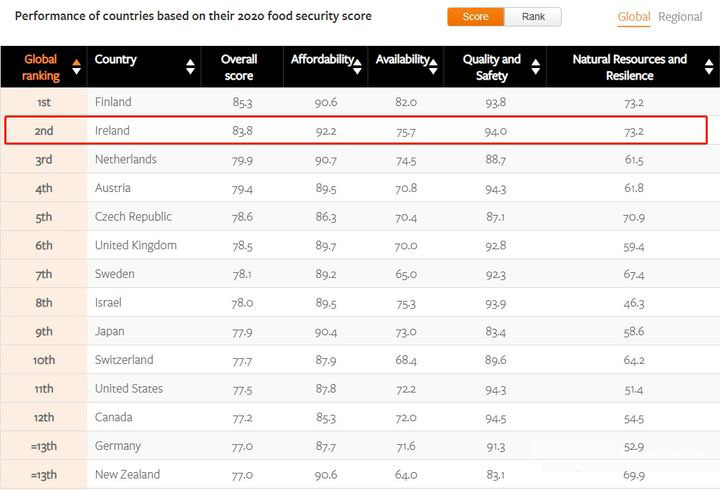720x490 pixels.
Task: Click Ireland in the highlighted row
Action: point(112,131)
